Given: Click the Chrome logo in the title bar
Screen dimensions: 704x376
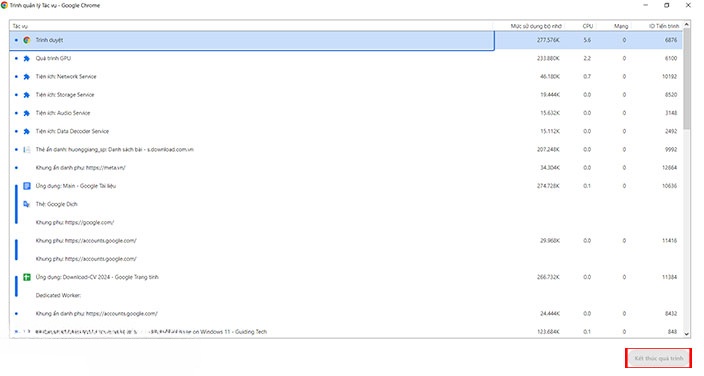Looking at the screenshot, I should coord(4,5).
